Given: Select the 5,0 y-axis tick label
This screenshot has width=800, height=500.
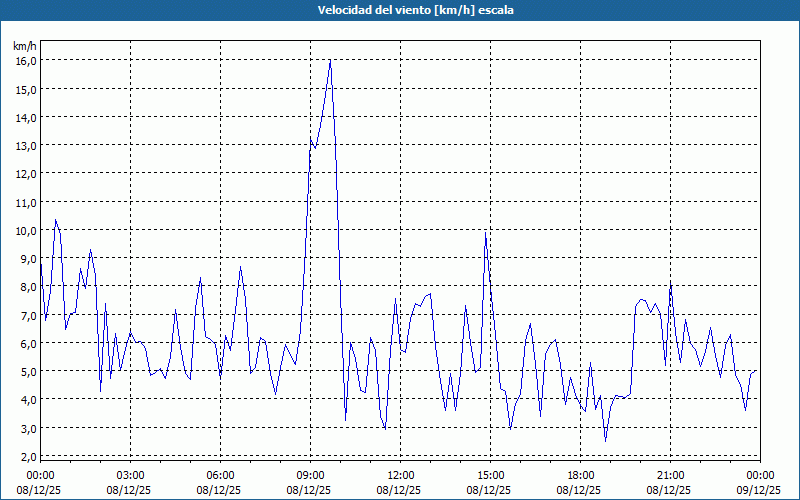Looking at the screenshot, I should pyautogui.click(x=25, y=371).
